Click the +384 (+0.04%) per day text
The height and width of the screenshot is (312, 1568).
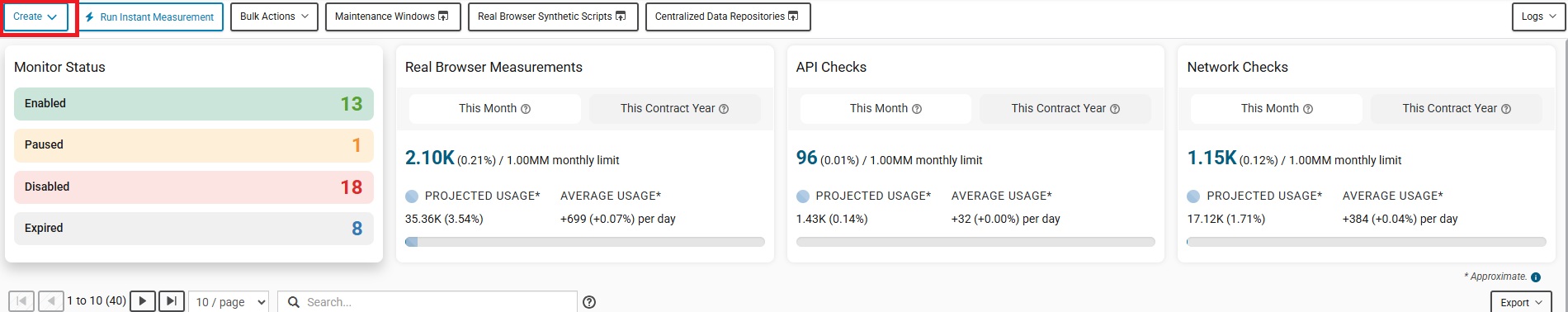(1400, 220)
